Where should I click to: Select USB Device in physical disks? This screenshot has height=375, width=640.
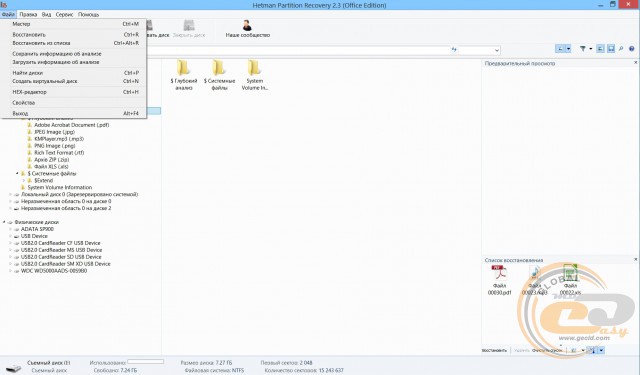click(34, 236)
